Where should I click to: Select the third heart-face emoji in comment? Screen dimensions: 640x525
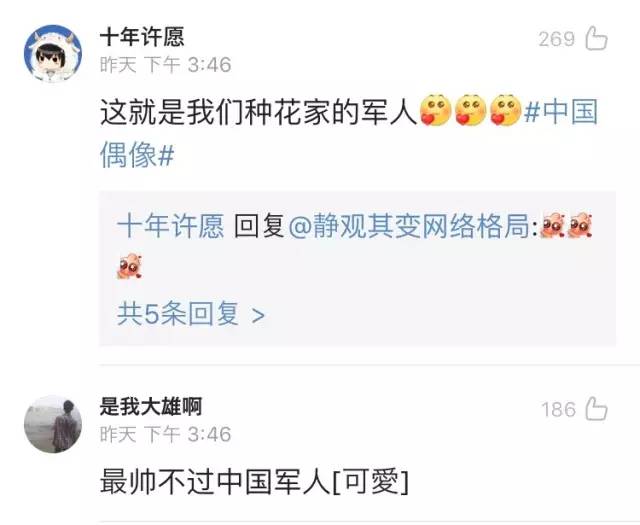pyautogui.click(x=505, y=110)
